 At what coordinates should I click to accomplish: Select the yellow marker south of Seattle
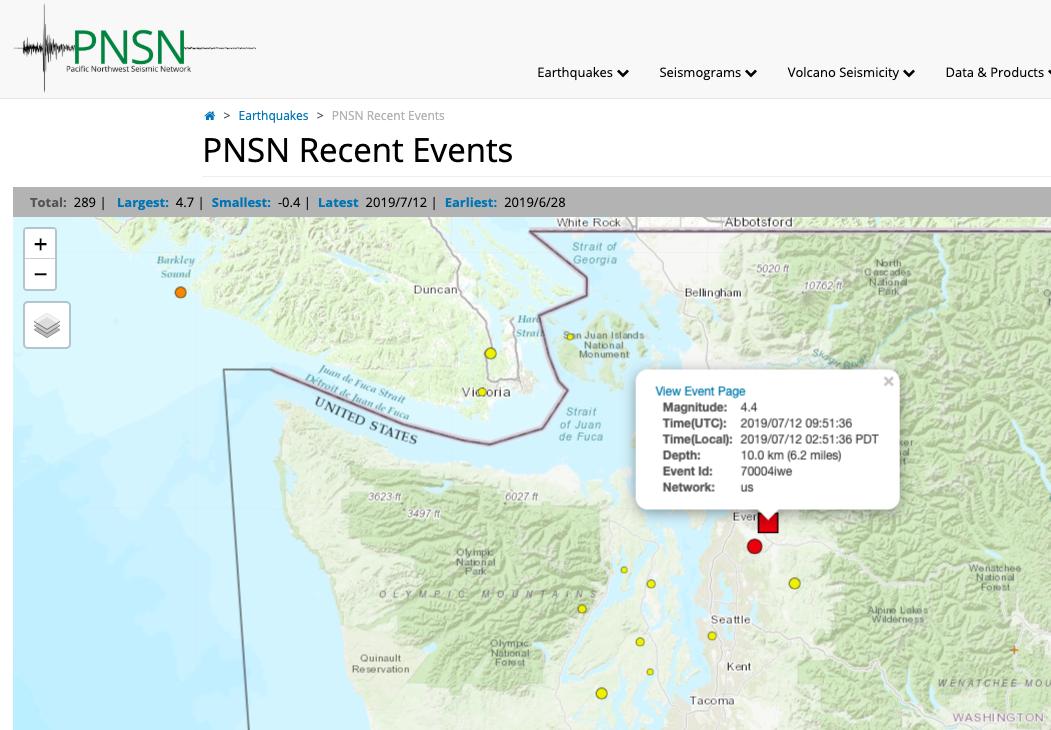point(712,634)
